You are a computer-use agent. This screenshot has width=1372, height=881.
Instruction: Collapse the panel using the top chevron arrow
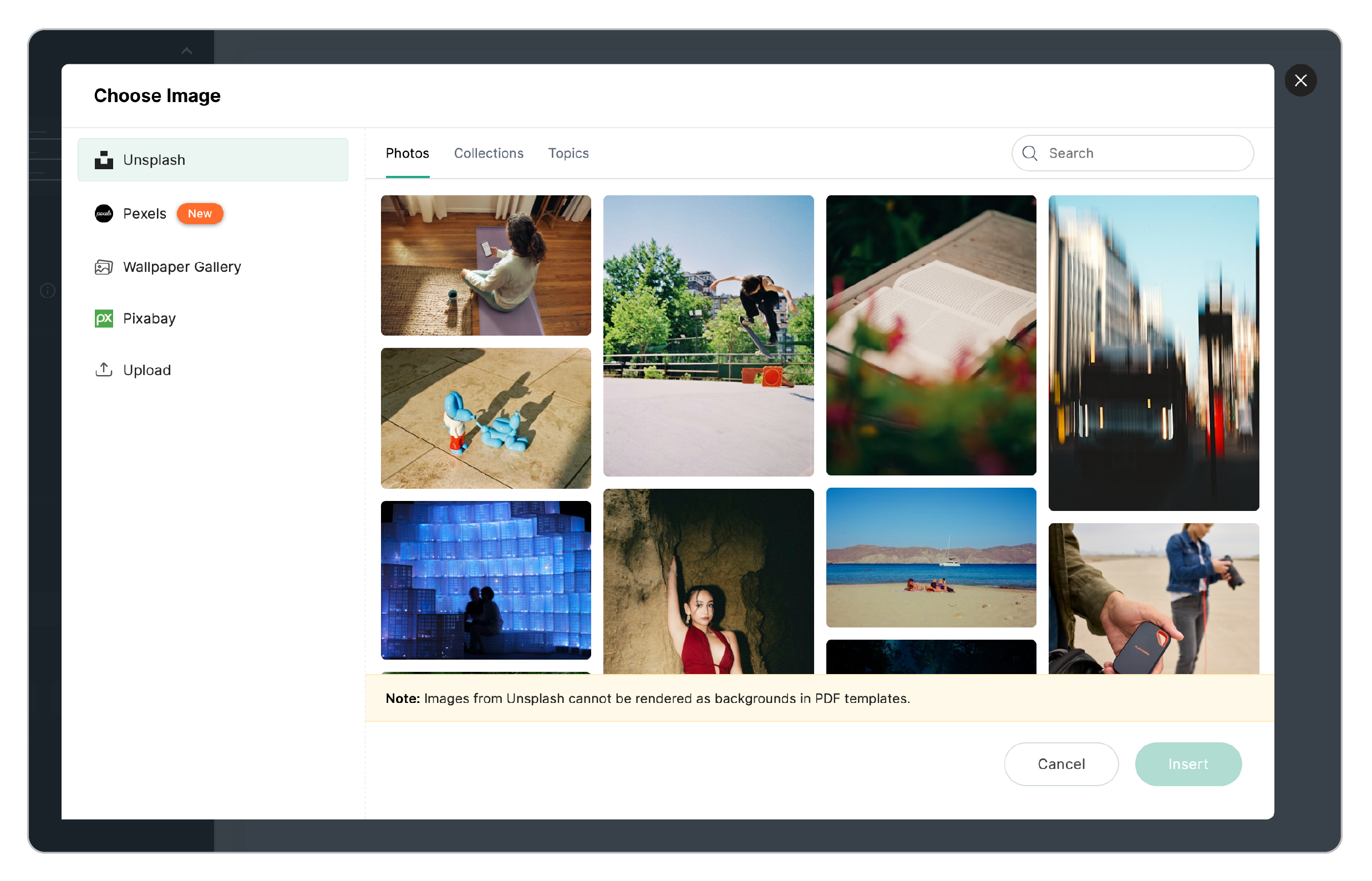coord(186,51)
